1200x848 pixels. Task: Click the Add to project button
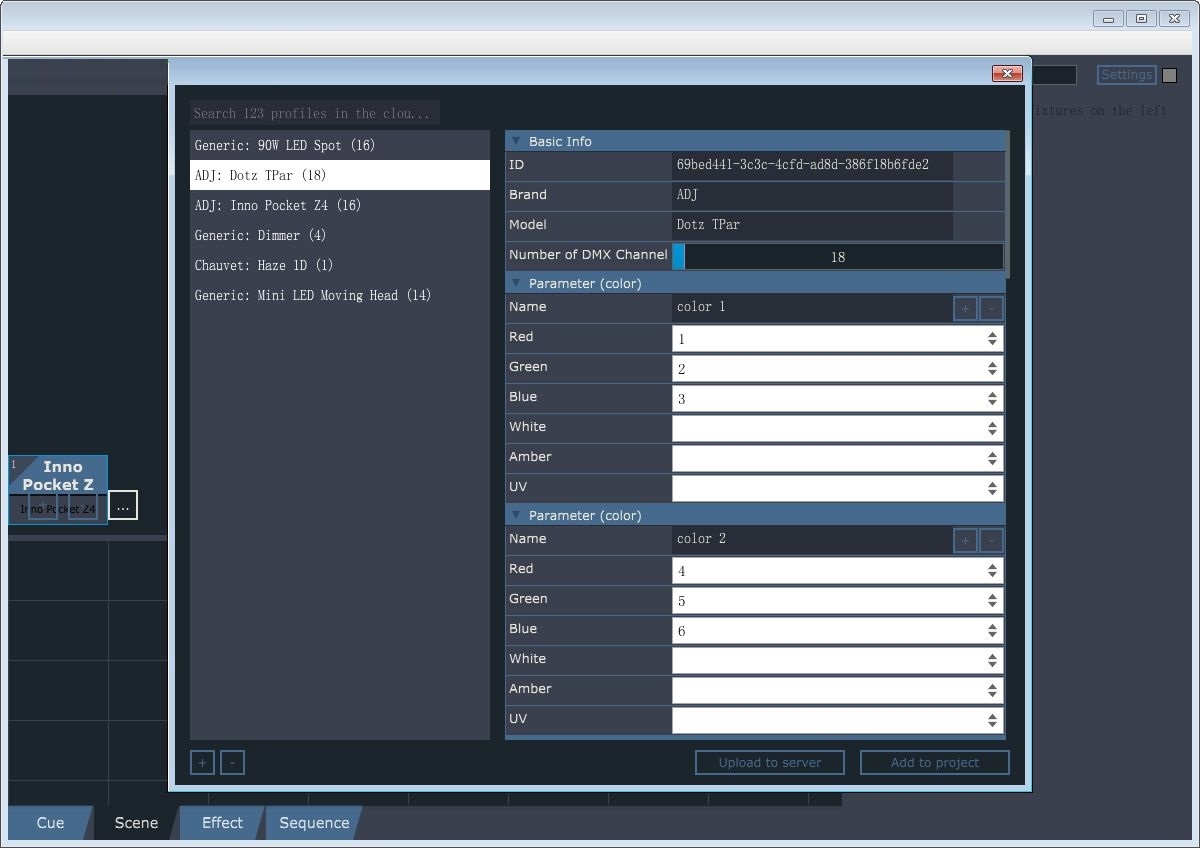point(934,763)
